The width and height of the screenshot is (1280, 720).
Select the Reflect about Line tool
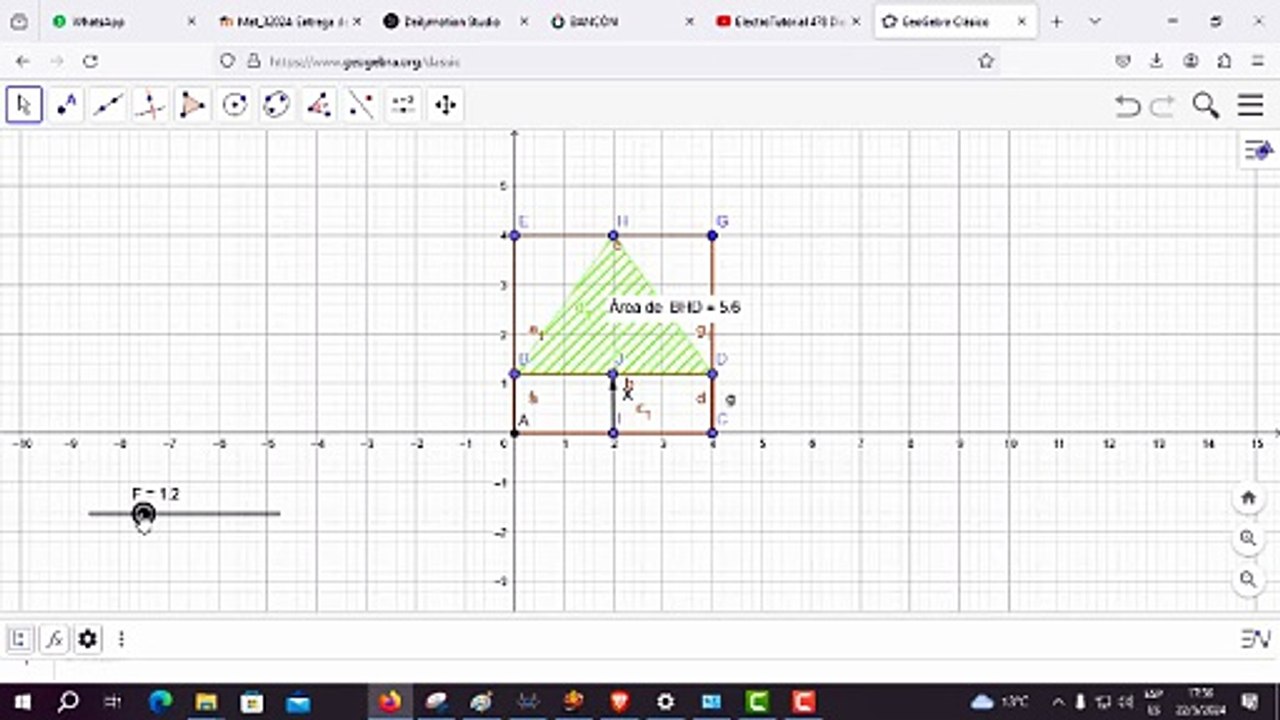[x=361, y=105]
